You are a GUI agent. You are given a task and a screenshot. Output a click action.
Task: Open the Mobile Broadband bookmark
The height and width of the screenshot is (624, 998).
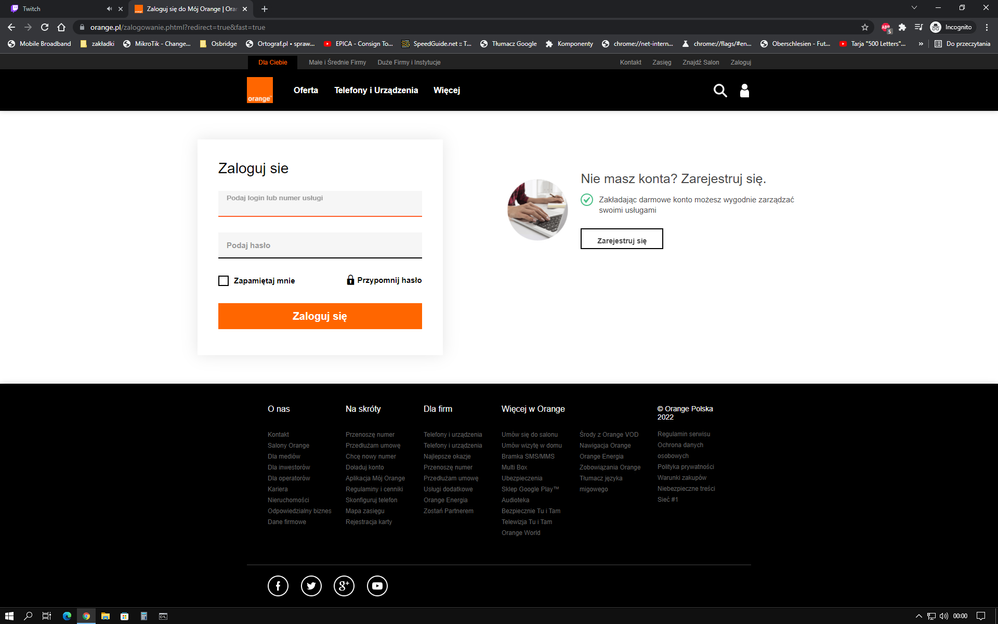pyautogui.click(x=39, y=44)
